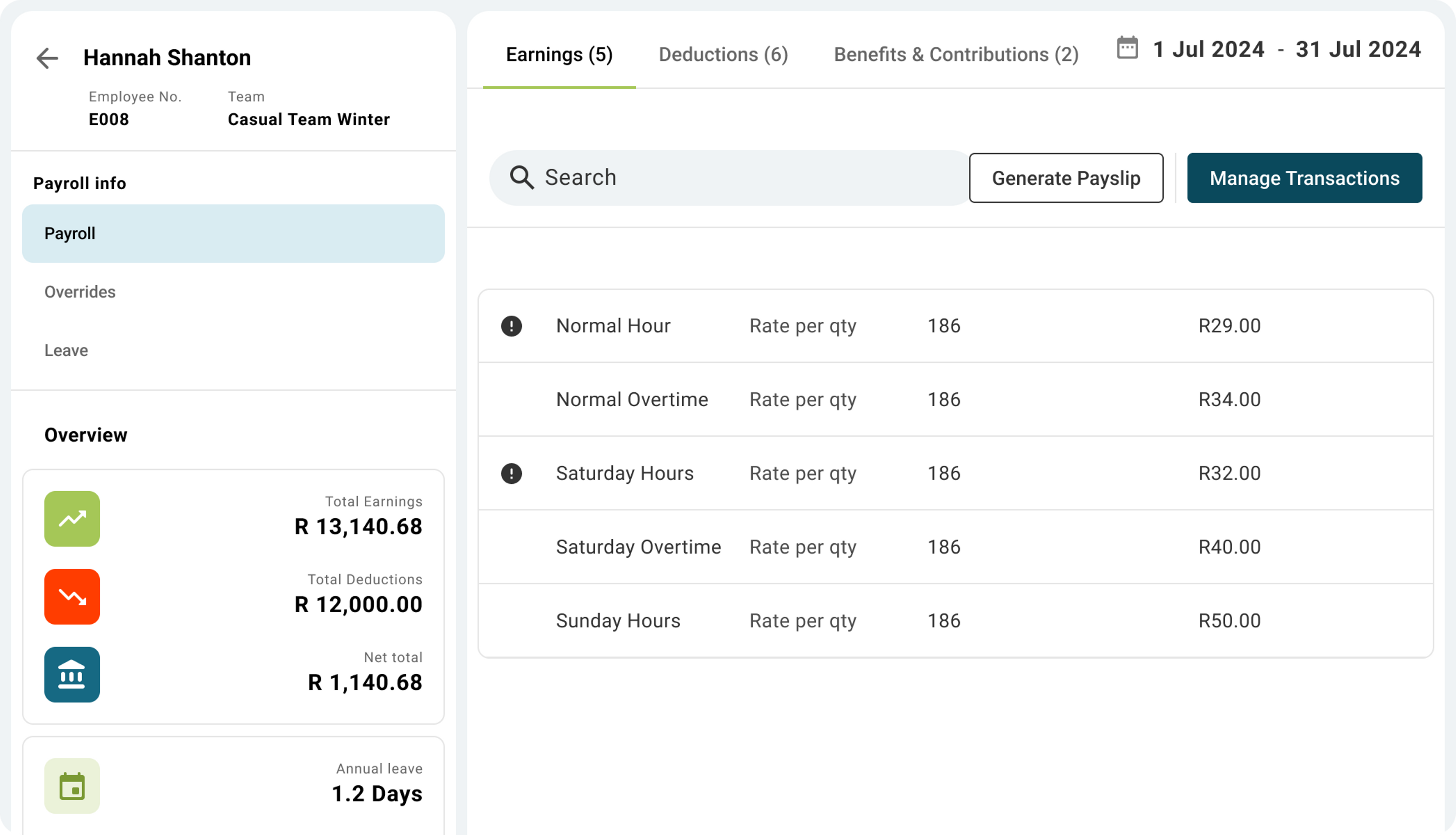Image resolution: width=1456 pixels, height=835 pixels.
Task: Open the calendar icon next to date range
Action: click(x=1127, y=48)
